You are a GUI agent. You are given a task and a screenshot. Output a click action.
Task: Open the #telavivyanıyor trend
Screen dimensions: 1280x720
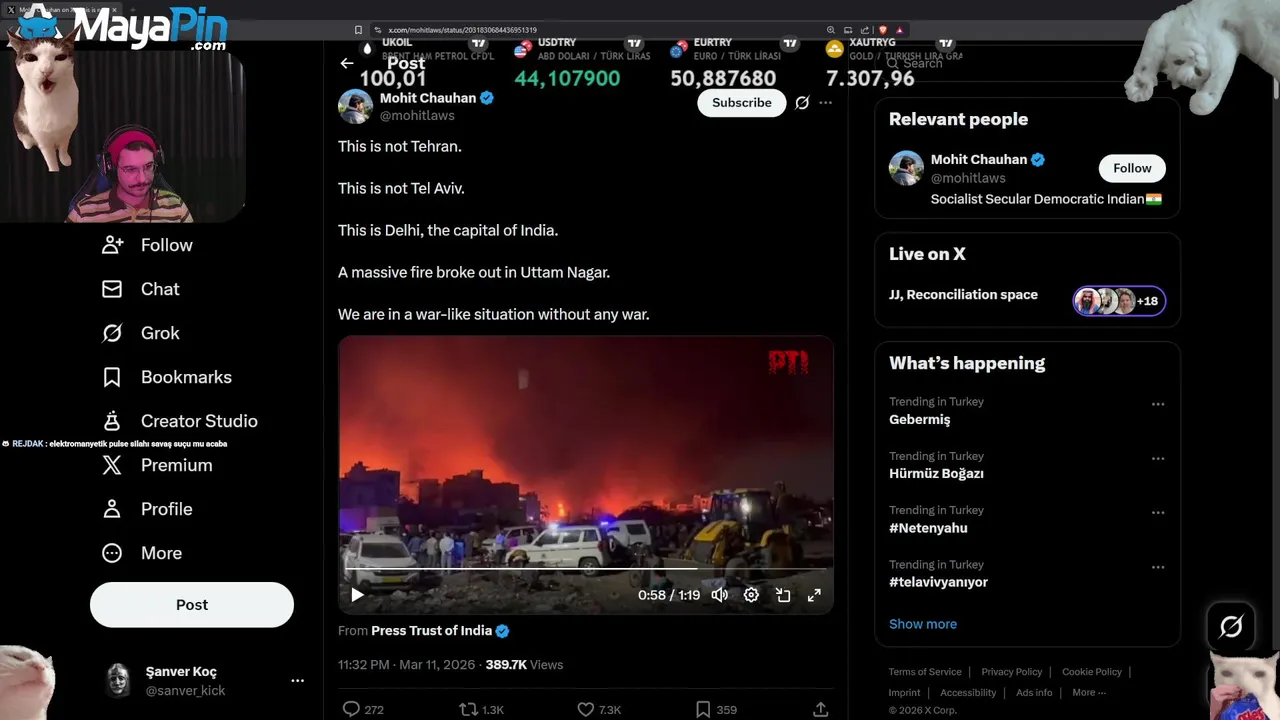(938, 582)
